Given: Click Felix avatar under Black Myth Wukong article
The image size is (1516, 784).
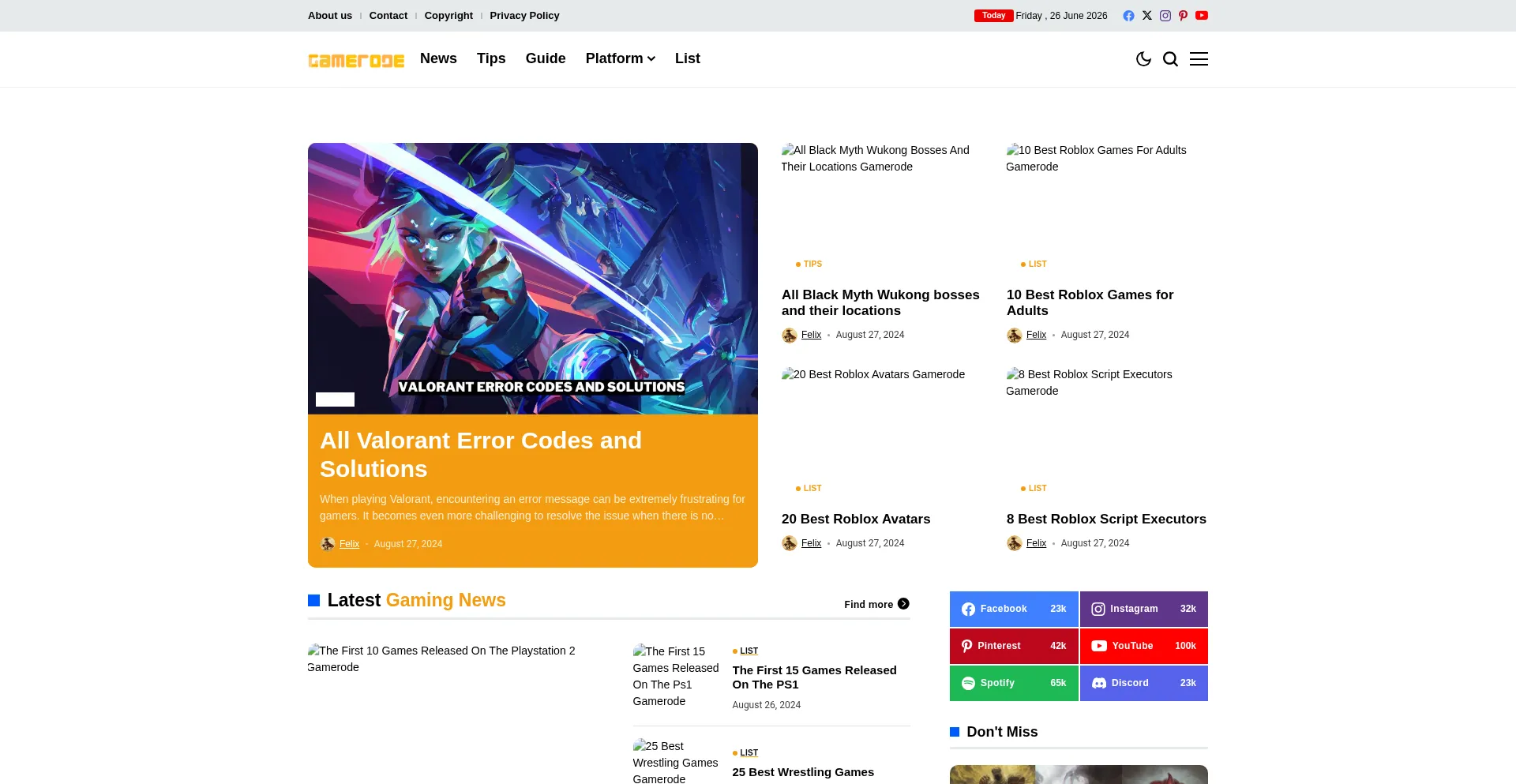Looking at the screenshot, I should (x=790, y=336).
